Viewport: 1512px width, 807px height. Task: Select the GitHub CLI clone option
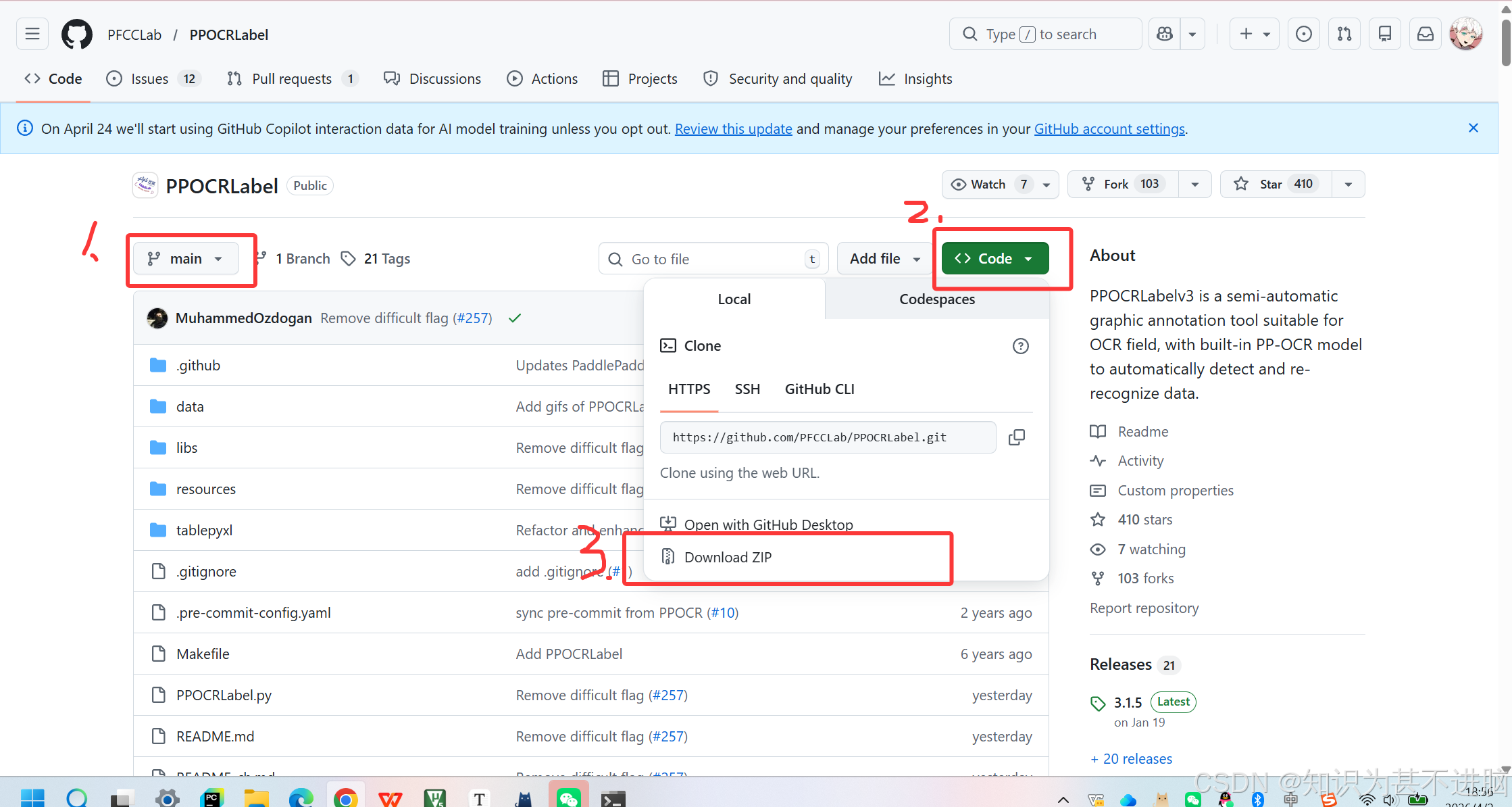[x=820, y=389]
